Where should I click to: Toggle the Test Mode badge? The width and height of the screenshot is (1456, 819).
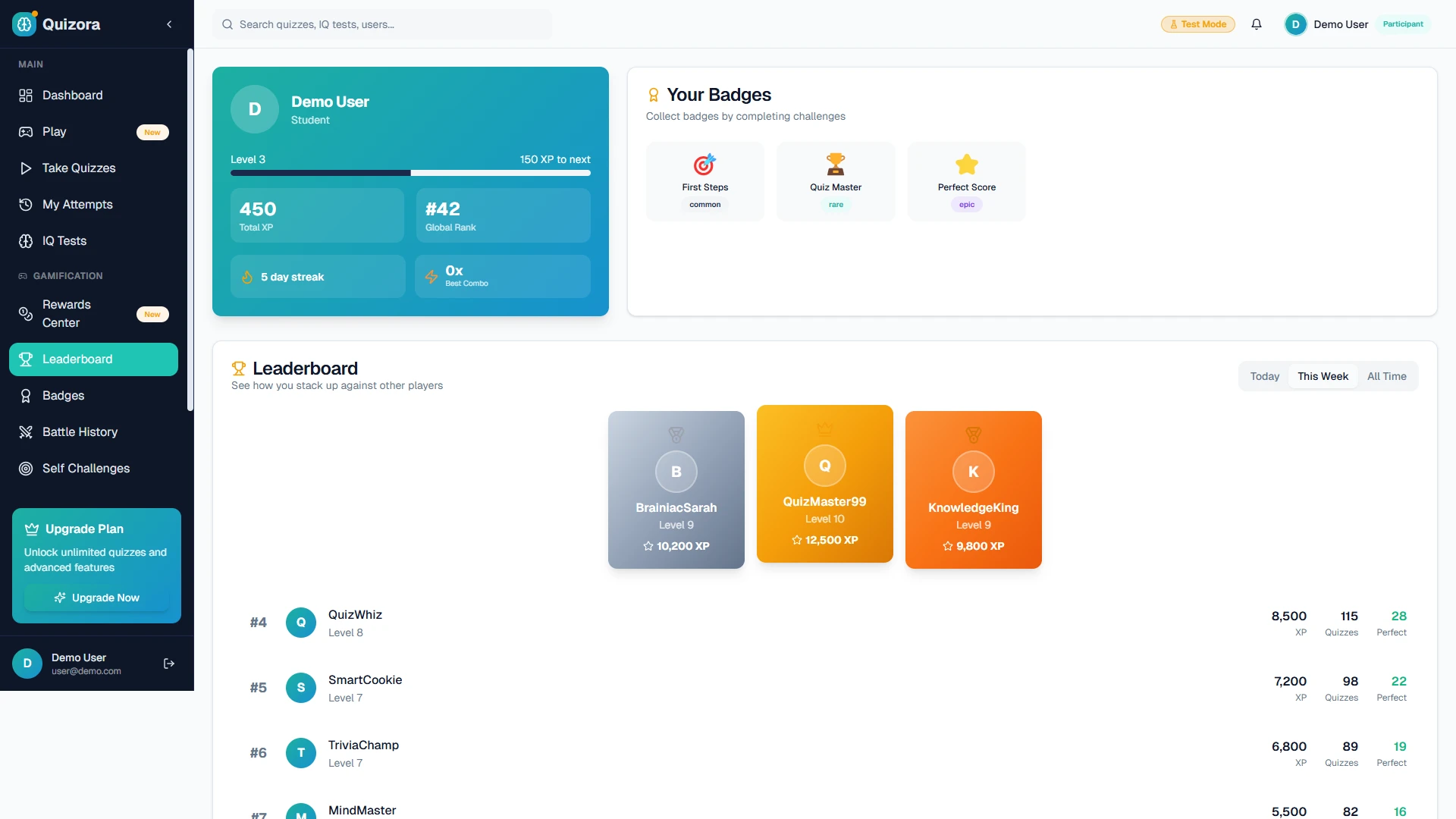pyautogui.click(x=1197, y=24)
